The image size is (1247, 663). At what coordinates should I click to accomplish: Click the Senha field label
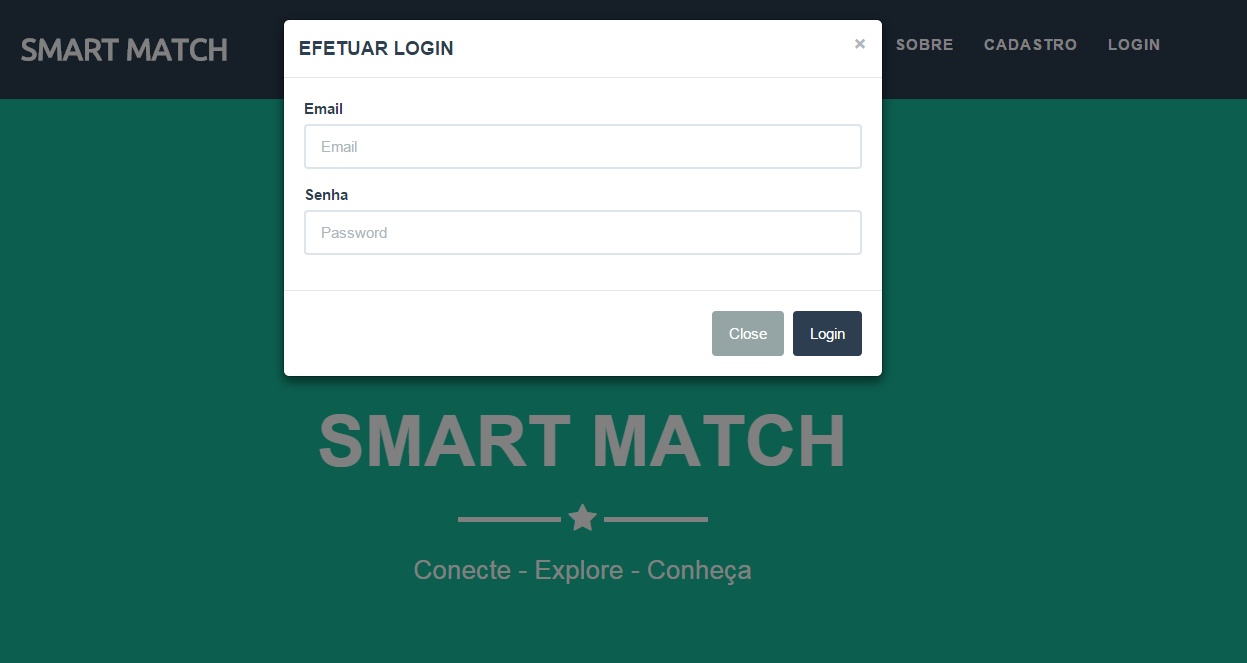pos(326,195)
